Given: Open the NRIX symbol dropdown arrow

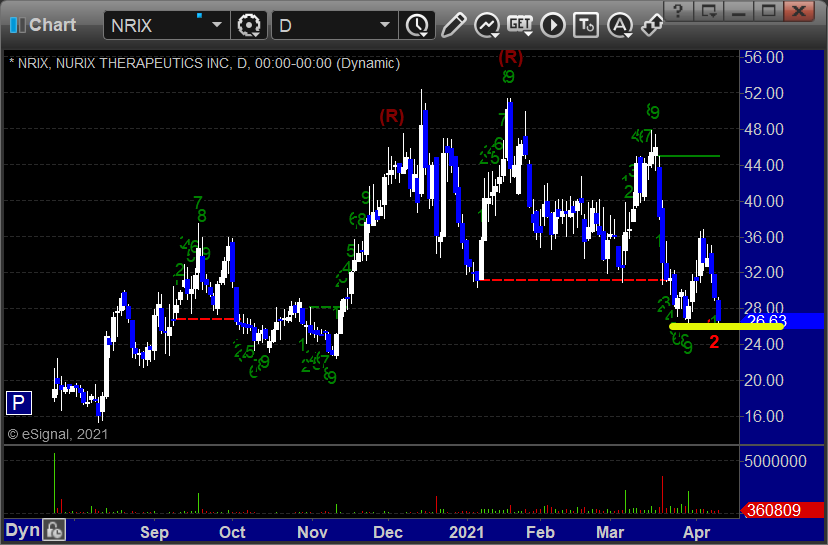Looking at the screenshot, I should pyautogui.click(x=217, y=25).
